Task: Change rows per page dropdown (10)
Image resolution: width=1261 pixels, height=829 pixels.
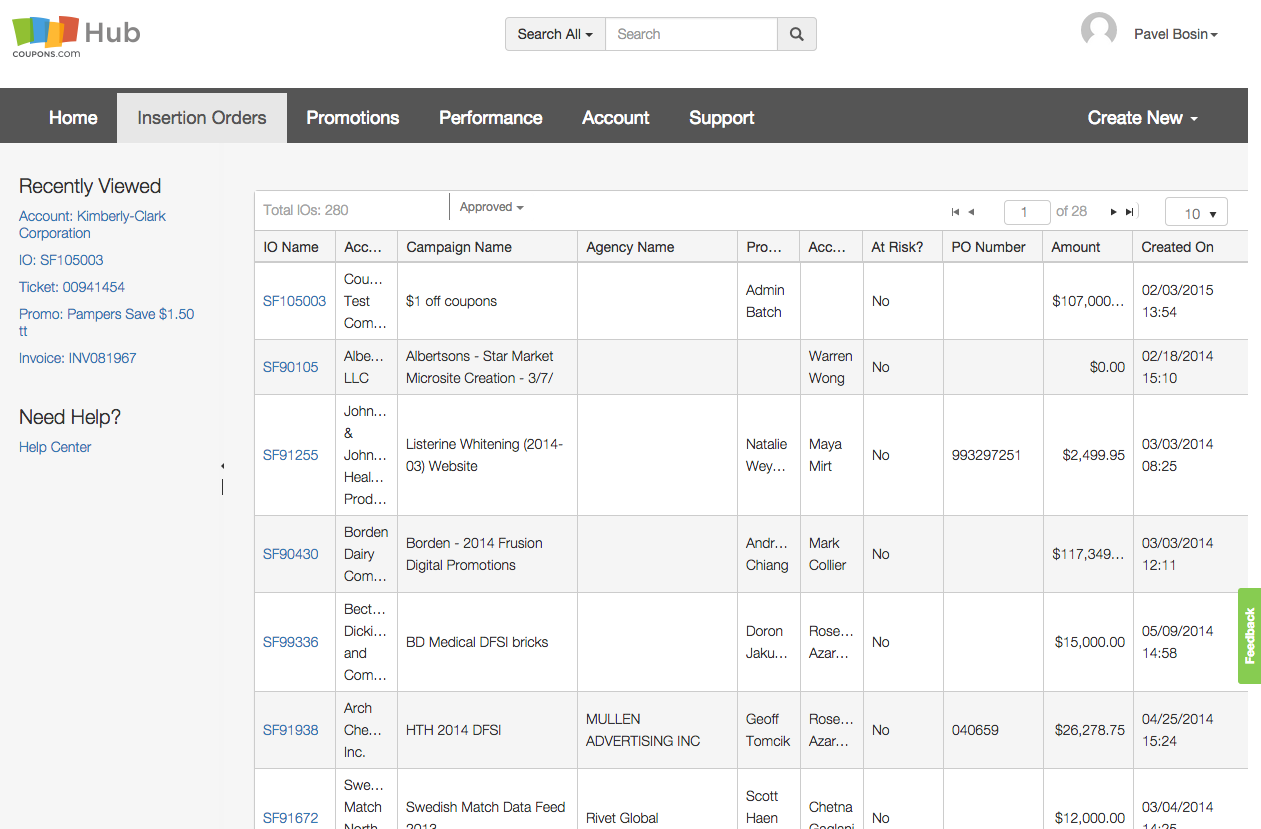Action: coord(1196,213)
